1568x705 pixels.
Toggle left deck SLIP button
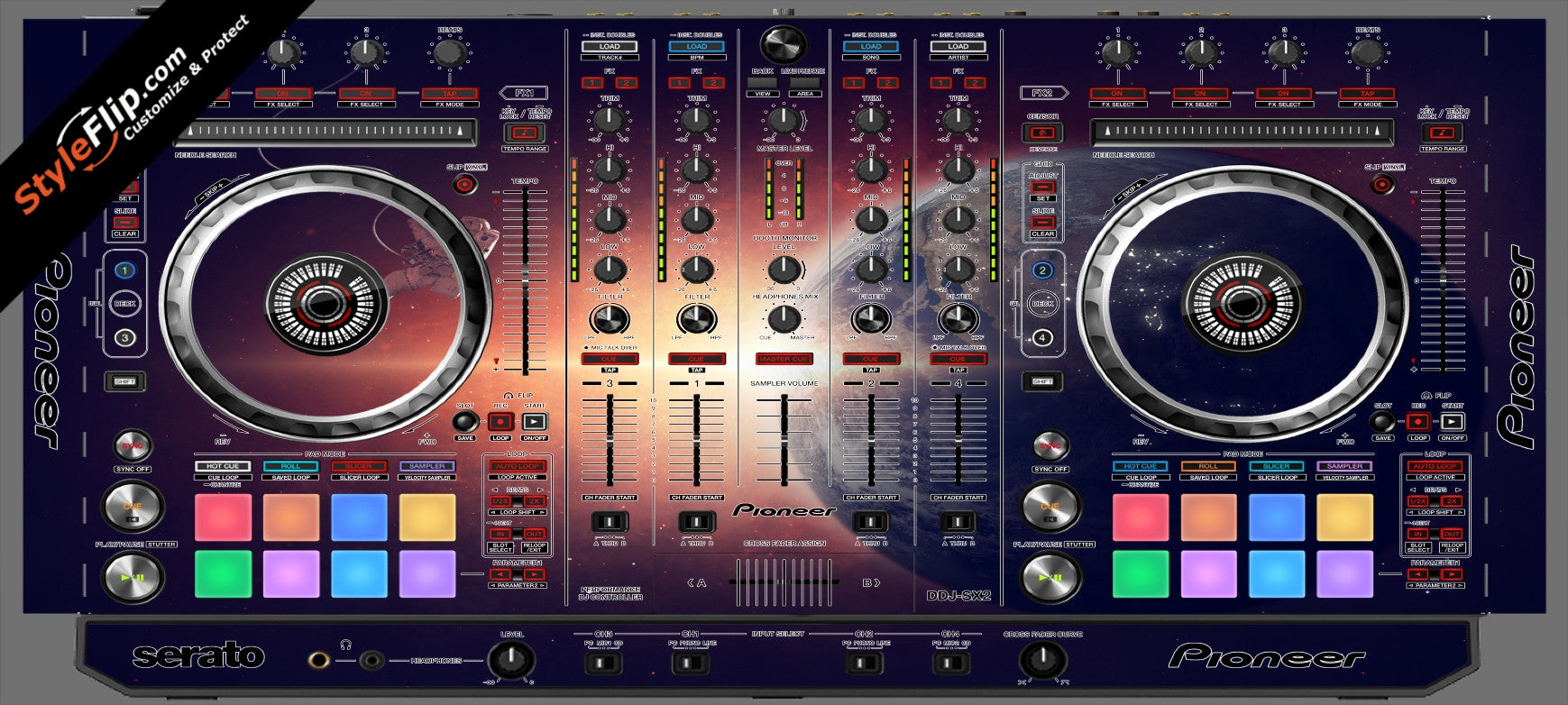tap(464, 185)
